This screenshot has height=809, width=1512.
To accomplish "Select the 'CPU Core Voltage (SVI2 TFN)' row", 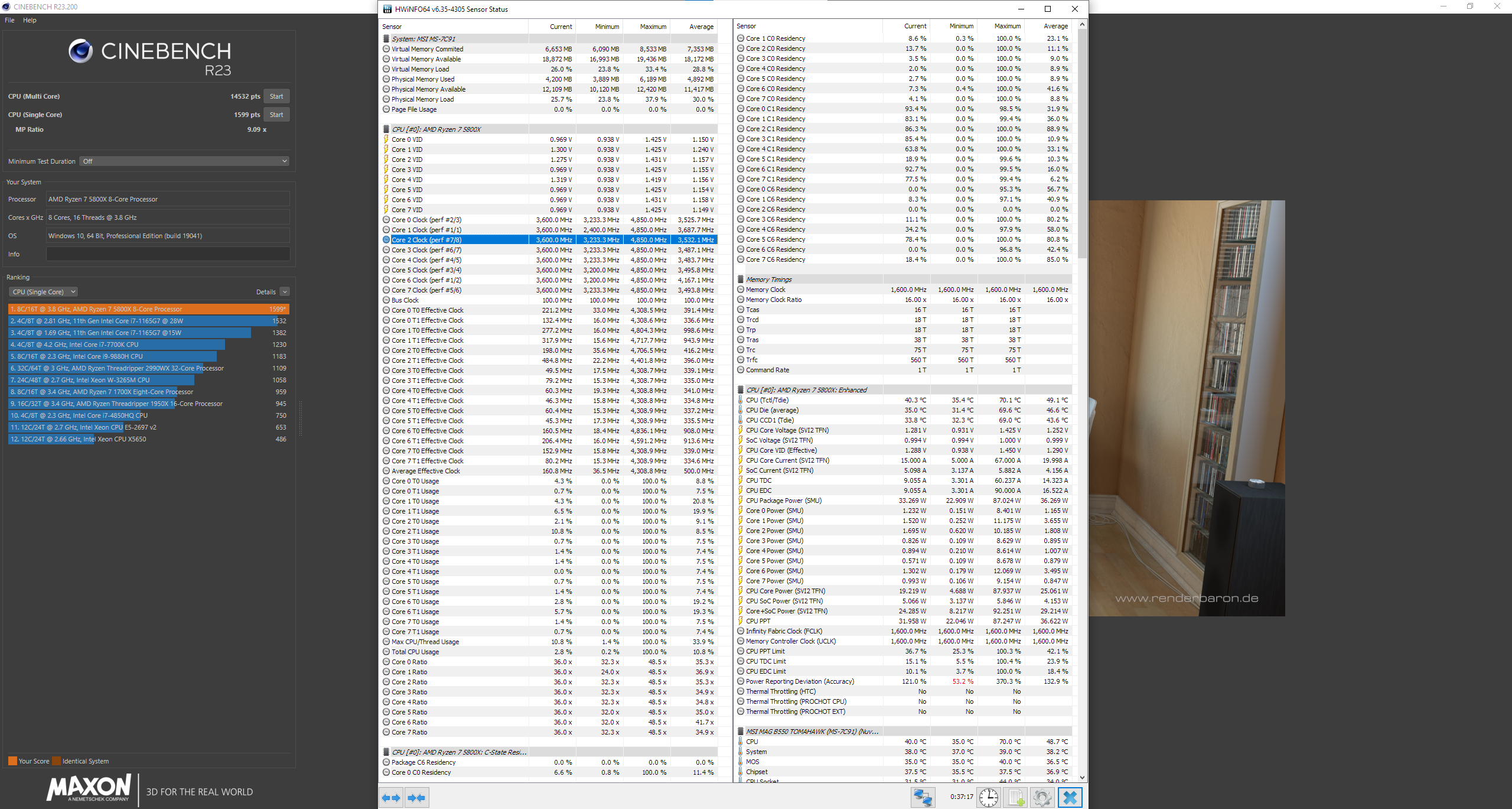I will pyautogui.click(x=904, y=430).
